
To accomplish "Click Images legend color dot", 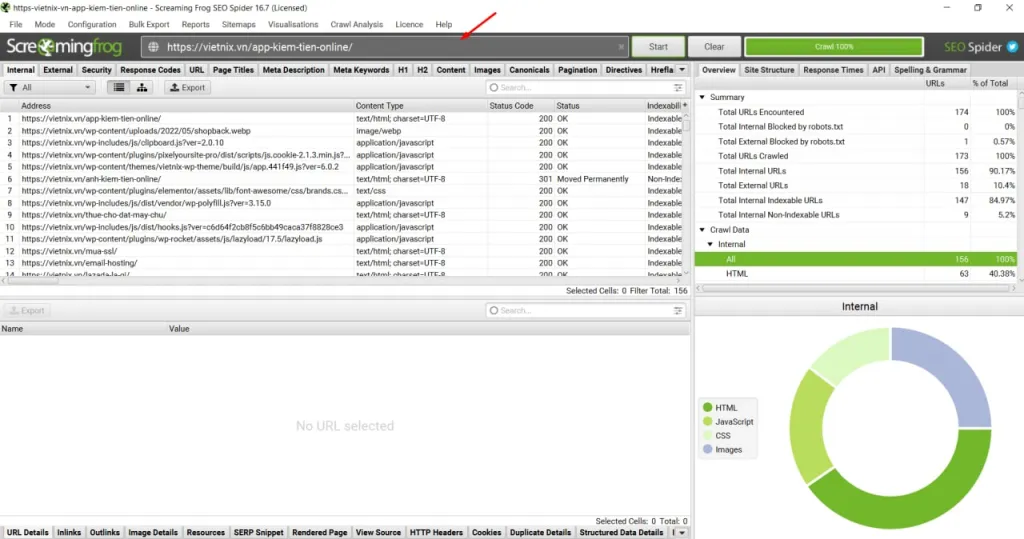I will click(707, 449).
